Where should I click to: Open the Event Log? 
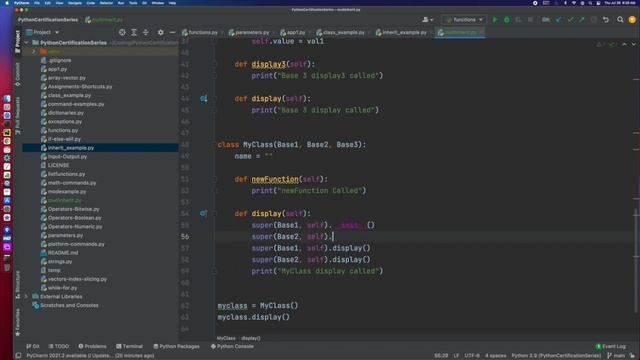[611, 346]
